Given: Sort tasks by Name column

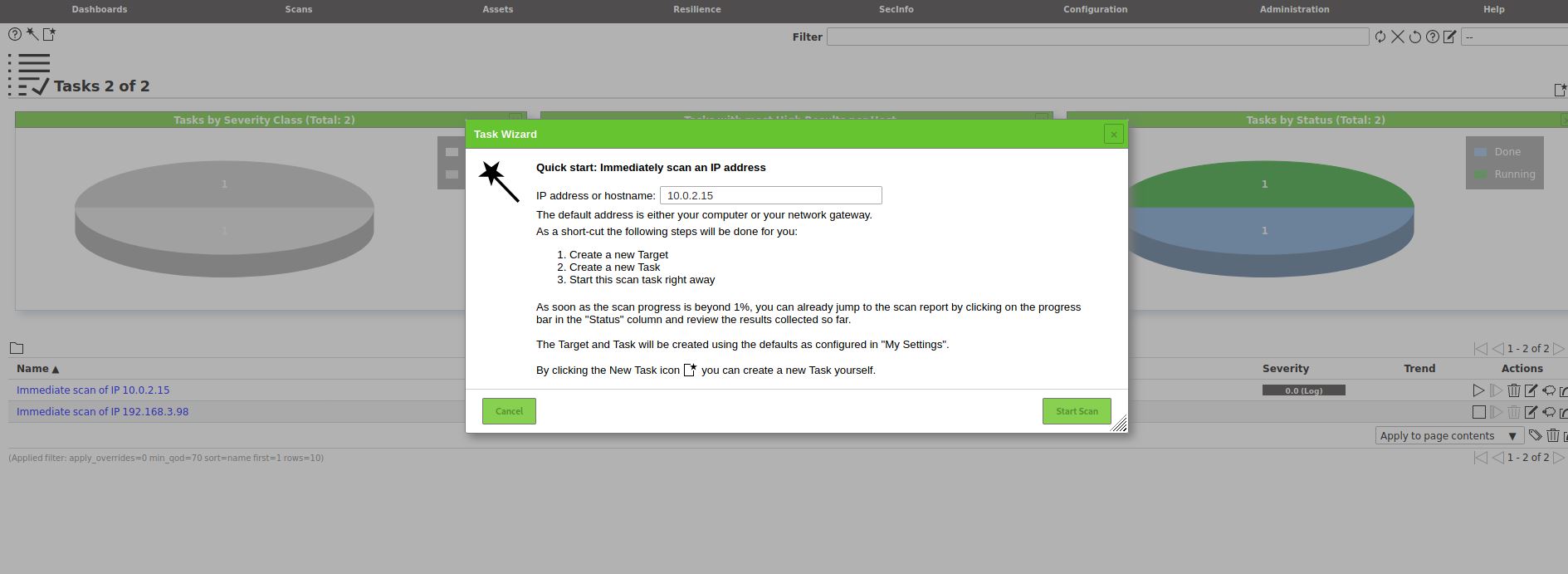Looking at the screenshot, I should pyautogui.click(x=37, y=369).
